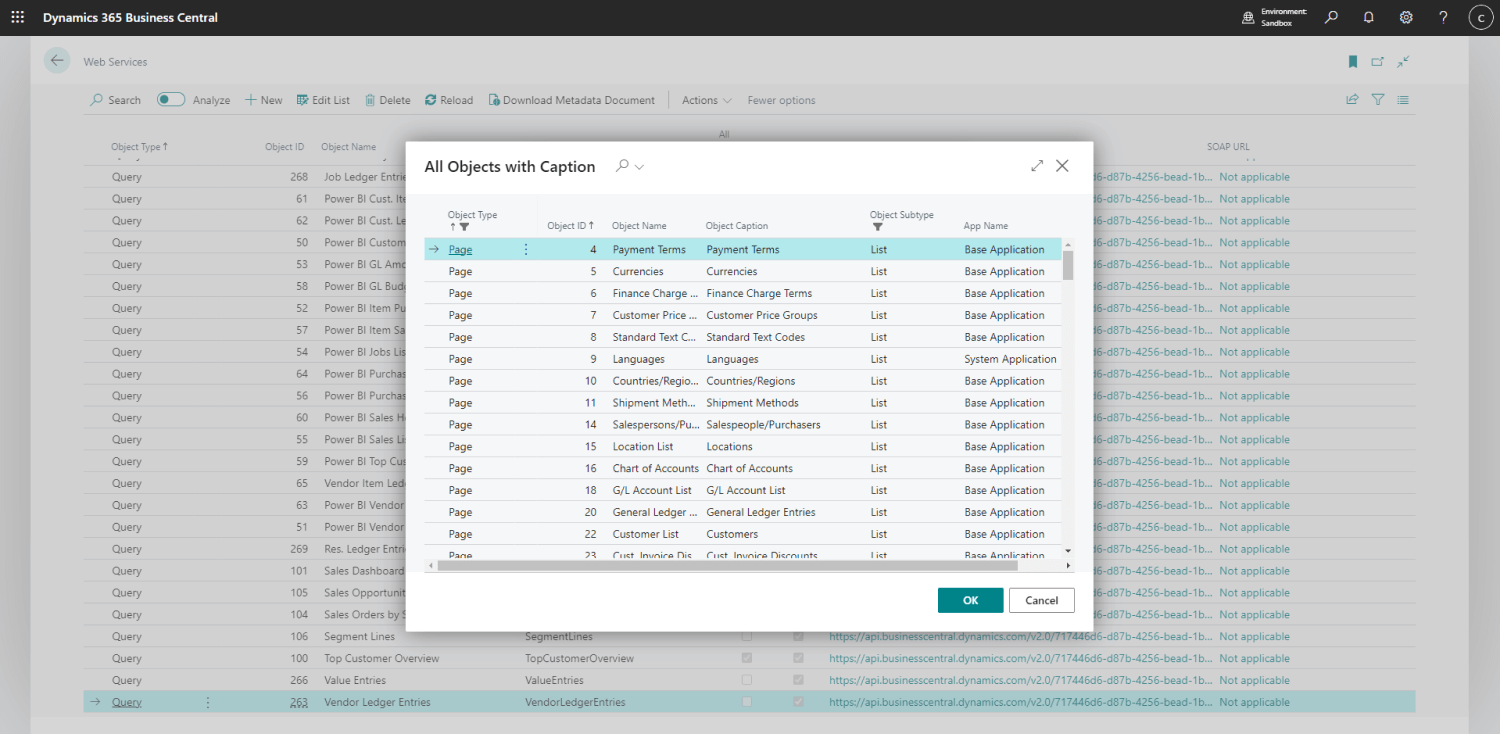Click Reload in the toolbar
This screenshot has height=734, width=1500.
click(449, 100)
